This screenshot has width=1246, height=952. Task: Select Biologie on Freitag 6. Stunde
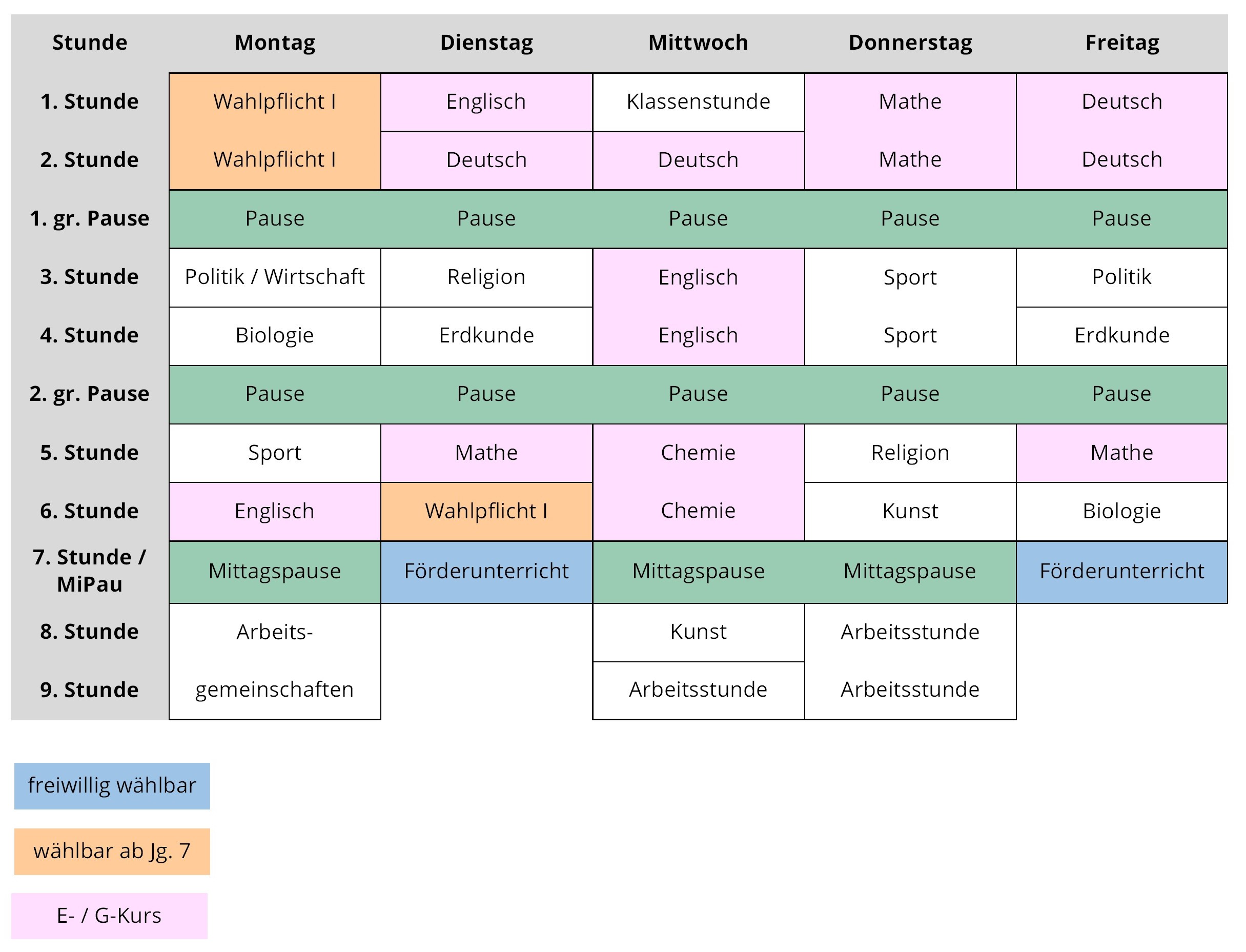coord(1122,511)
